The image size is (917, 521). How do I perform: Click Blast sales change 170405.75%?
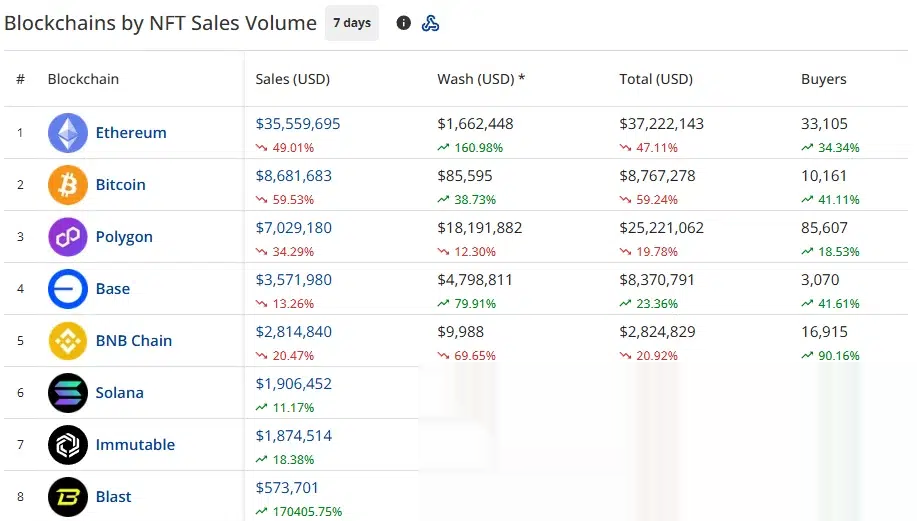[299, 512]
